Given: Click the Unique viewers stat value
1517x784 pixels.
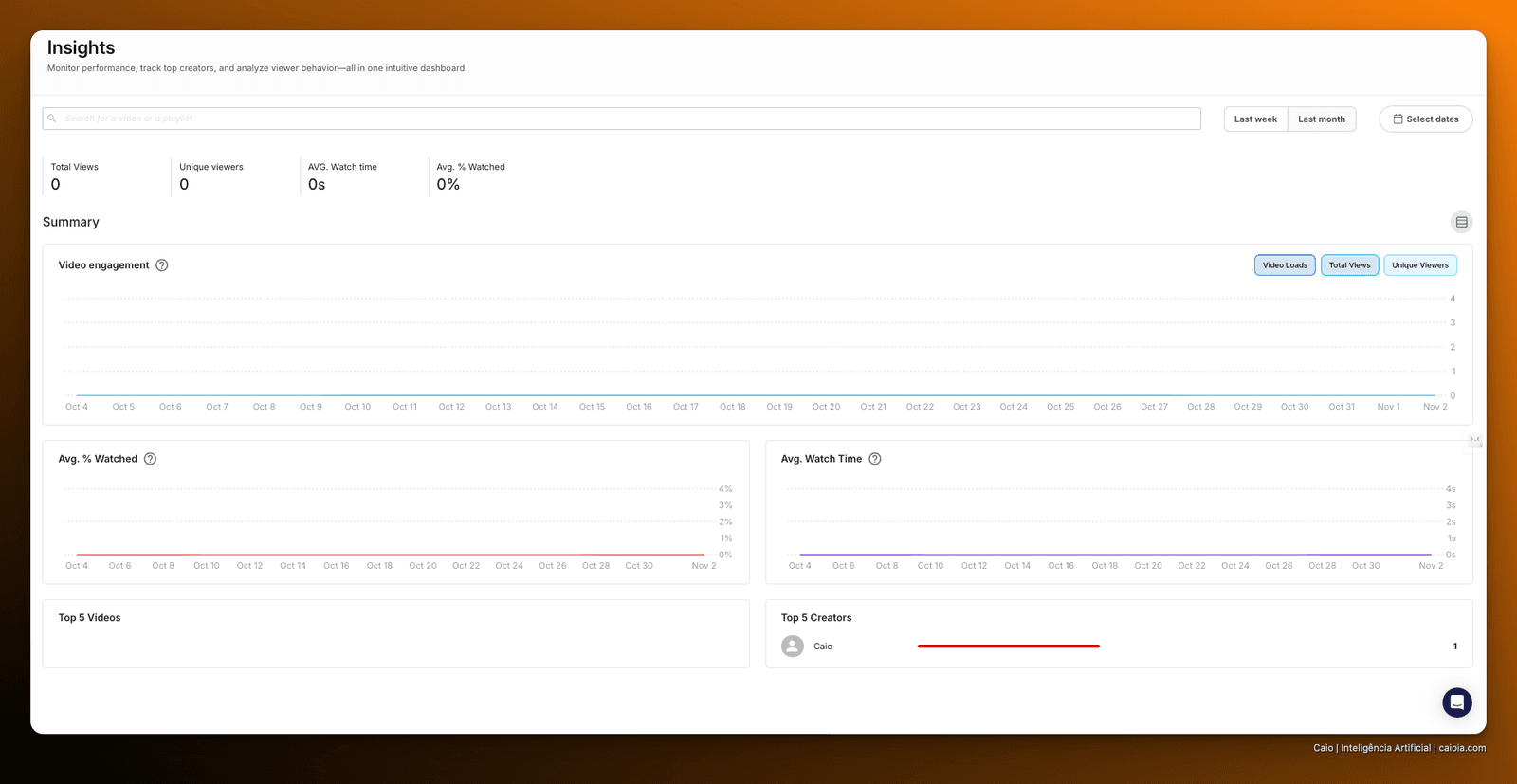Looking at the screenshot, I should 184,185.
